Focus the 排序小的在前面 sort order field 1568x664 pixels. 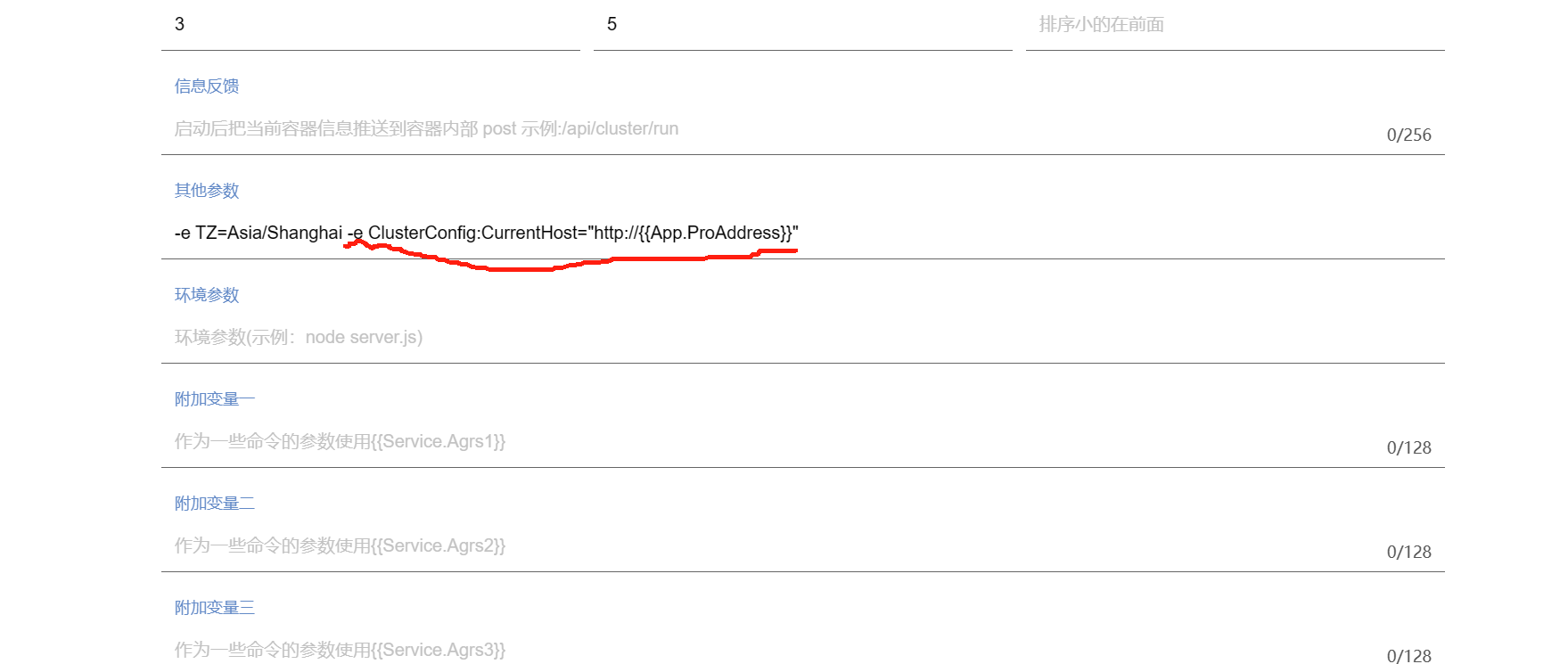[x=1235, y=25]
